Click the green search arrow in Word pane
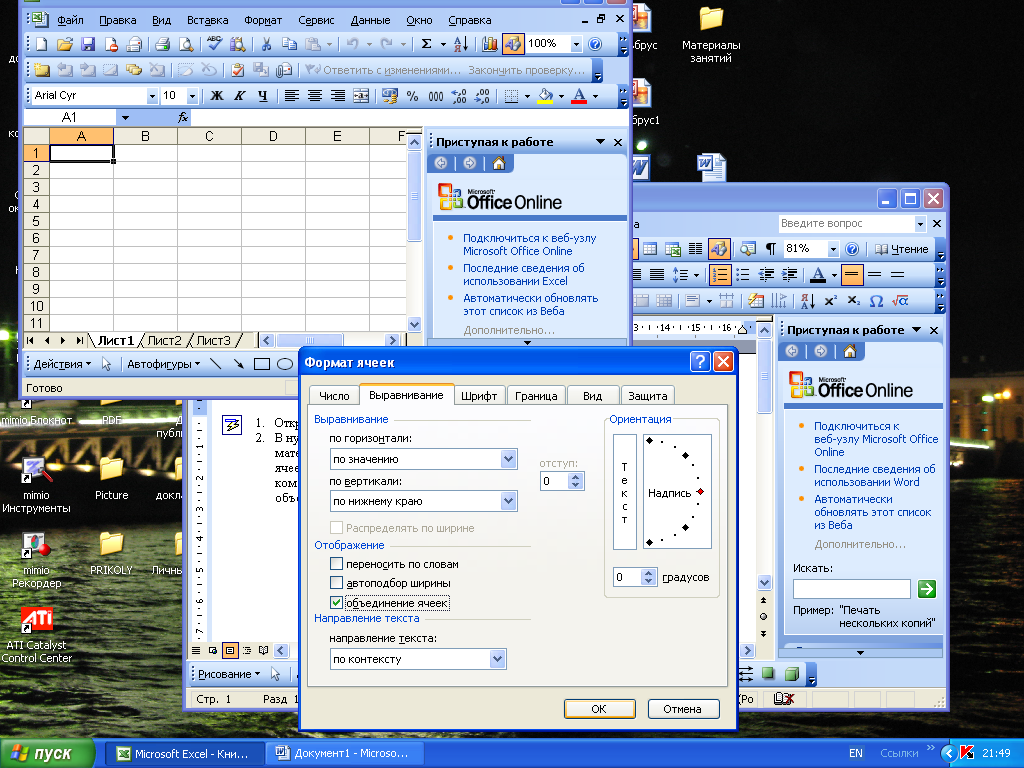 [x=927, y=589]
